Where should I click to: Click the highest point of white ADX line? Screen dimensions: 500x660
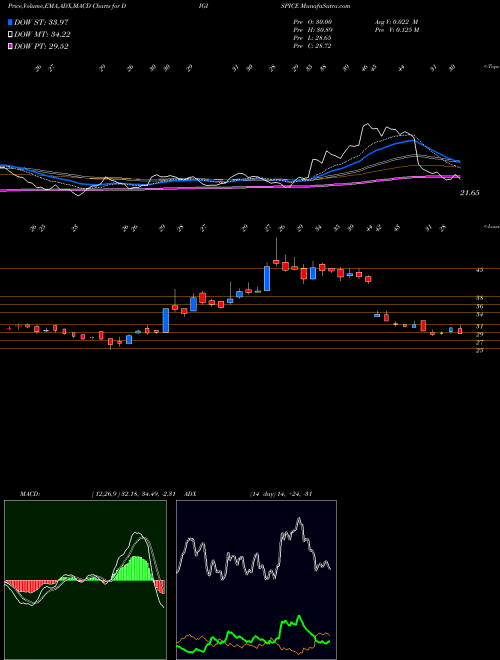[x=299, y=519]
